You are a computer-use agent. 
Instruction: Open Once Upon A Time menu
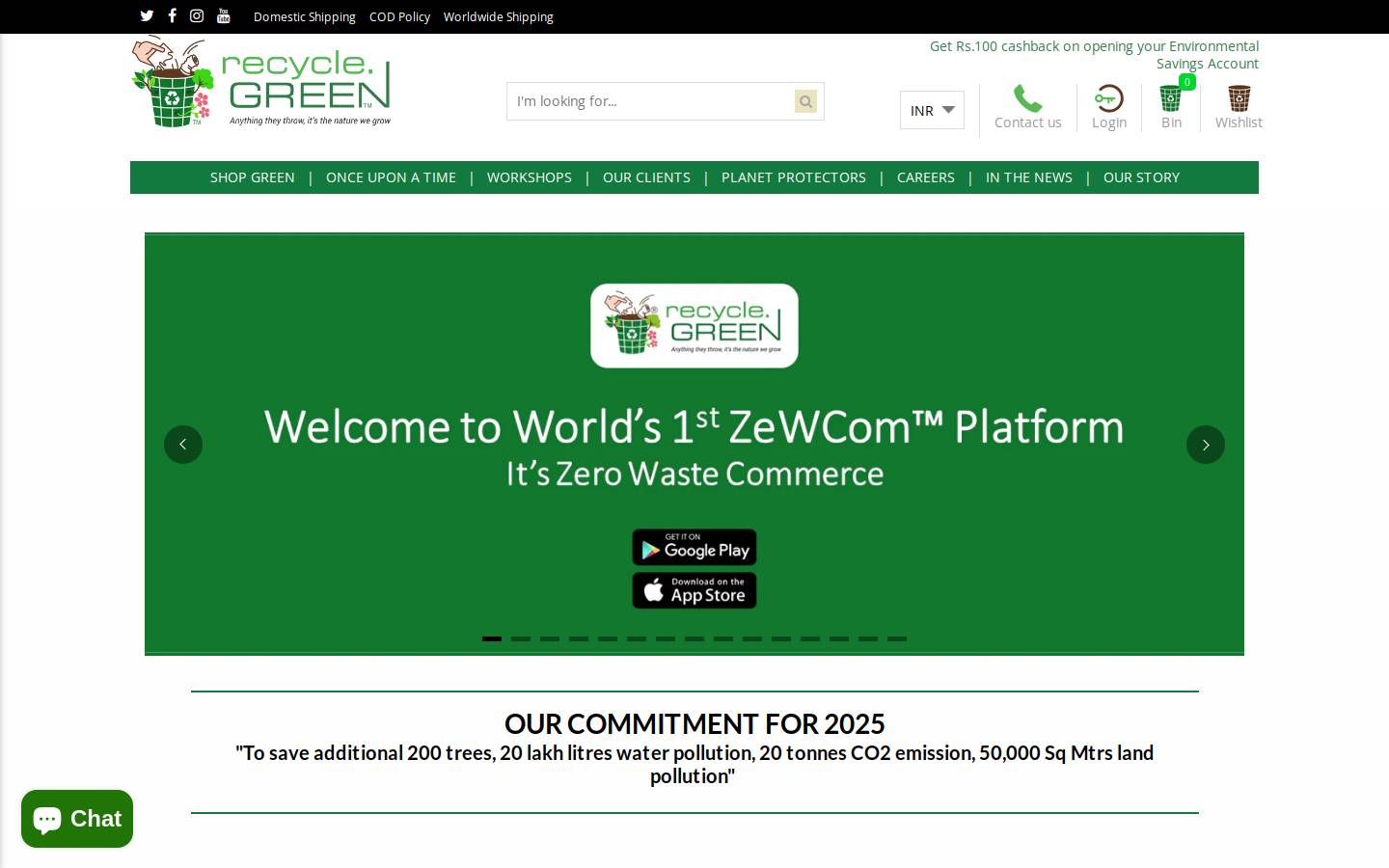point(391,177)
